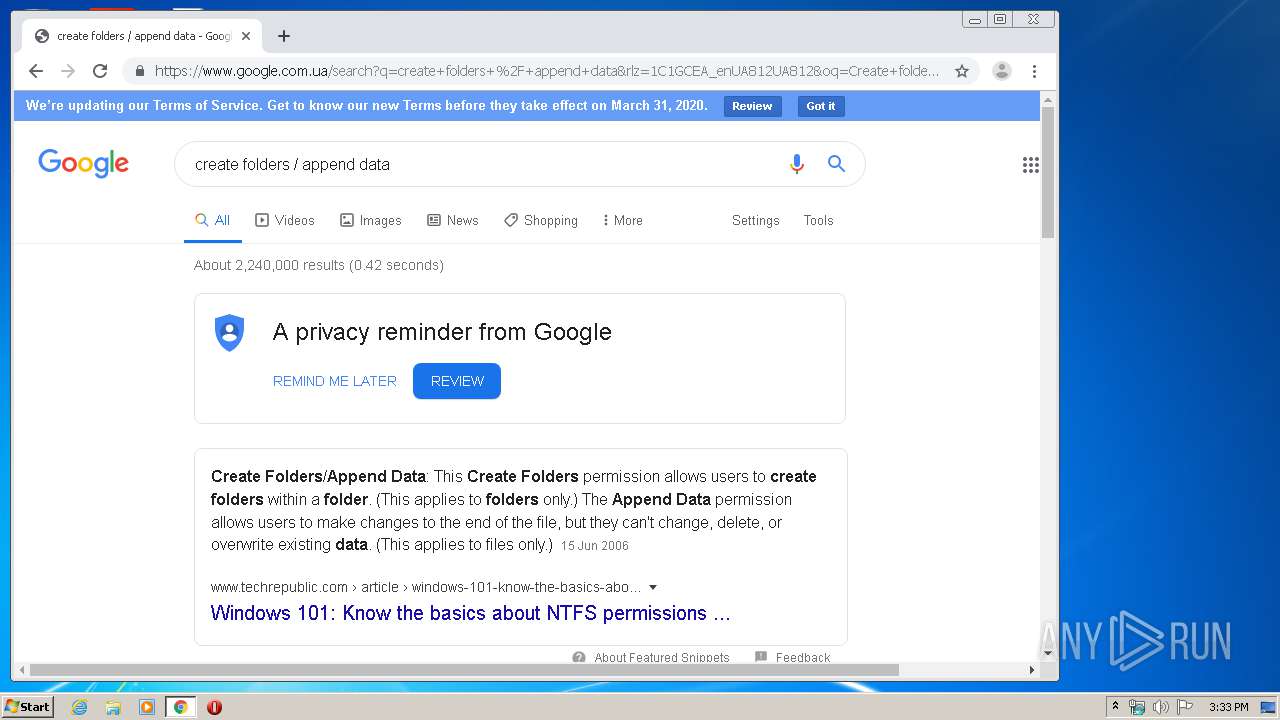Dismiss Terms banner with Got it
This screenshot has height=720, width=1280.
click(x=821, y=106)
